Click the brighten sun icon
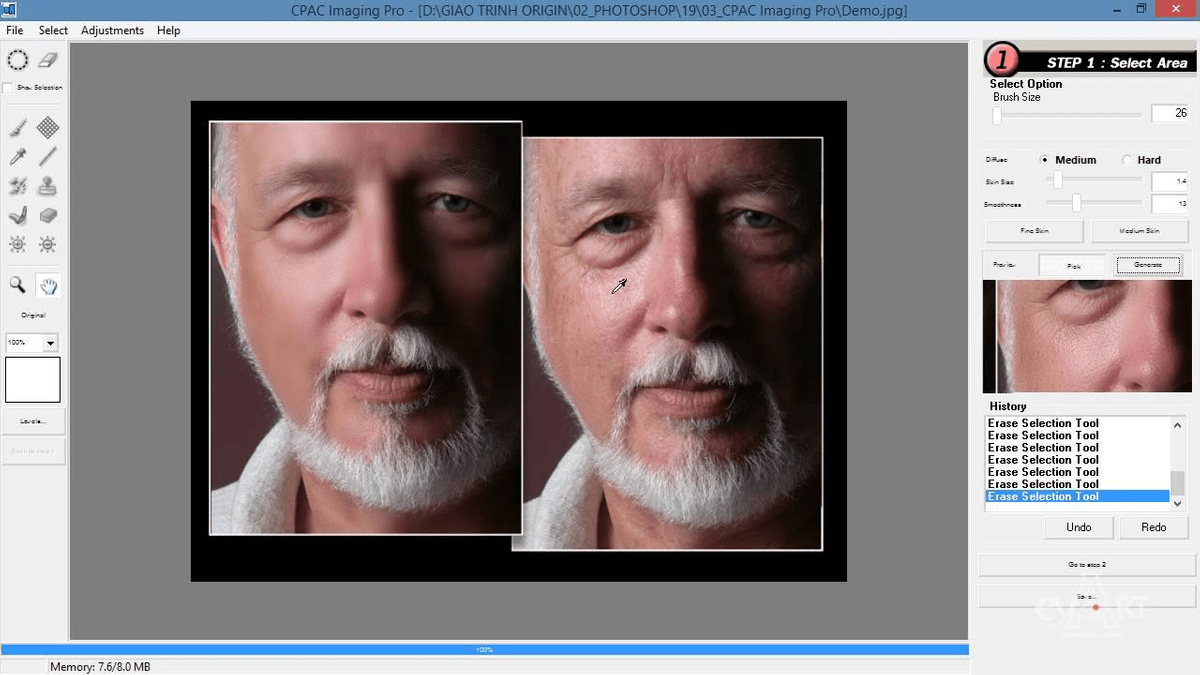 17,243
